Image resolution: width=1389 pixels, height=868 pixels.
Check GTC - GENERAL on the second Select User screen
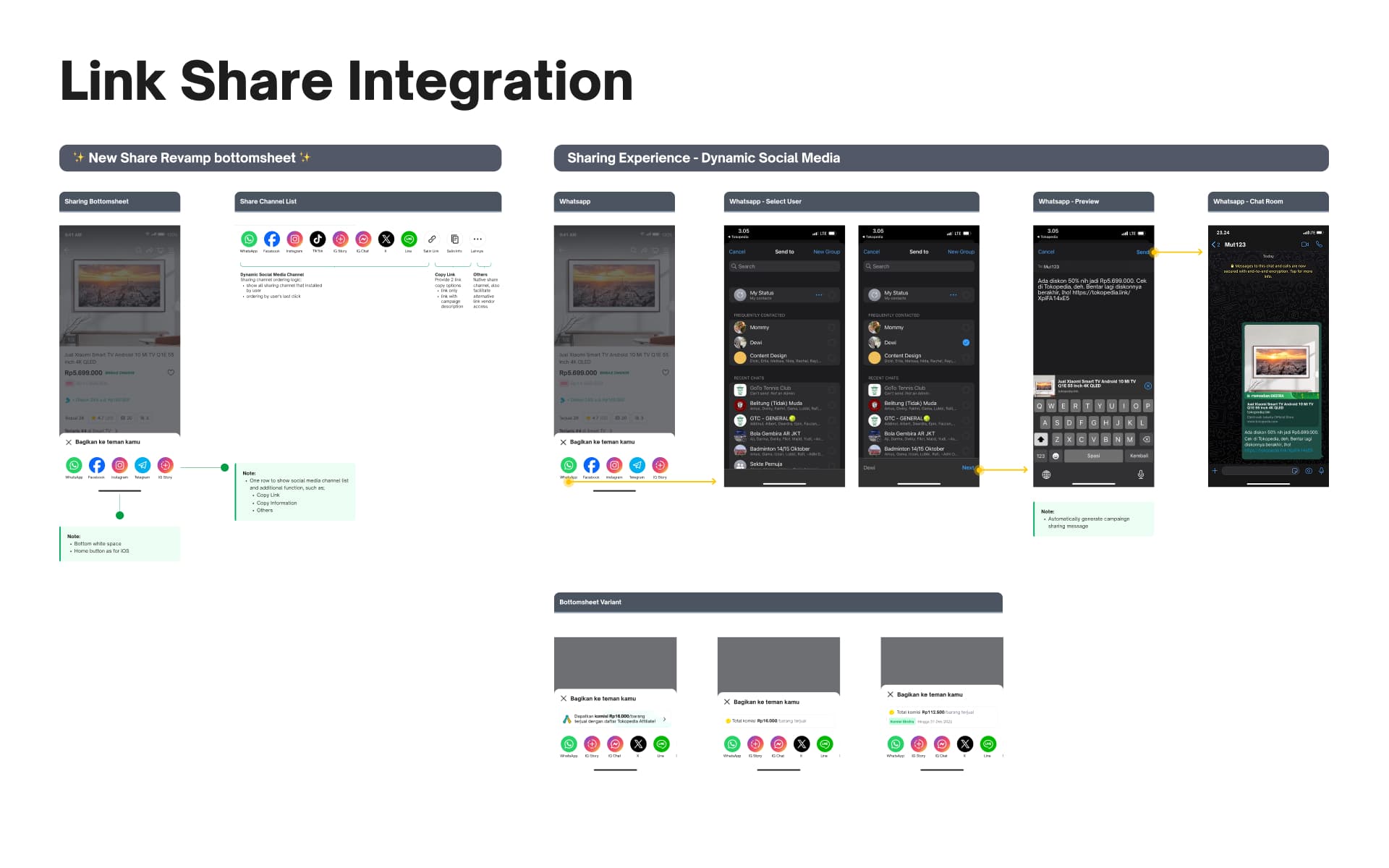966,420
